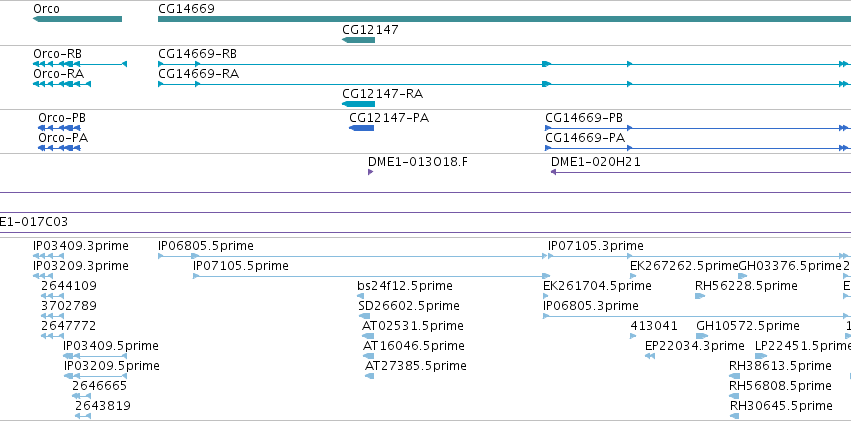
Task: Select the Orco-PB protein arrows
Action: [x=59, y=127]
